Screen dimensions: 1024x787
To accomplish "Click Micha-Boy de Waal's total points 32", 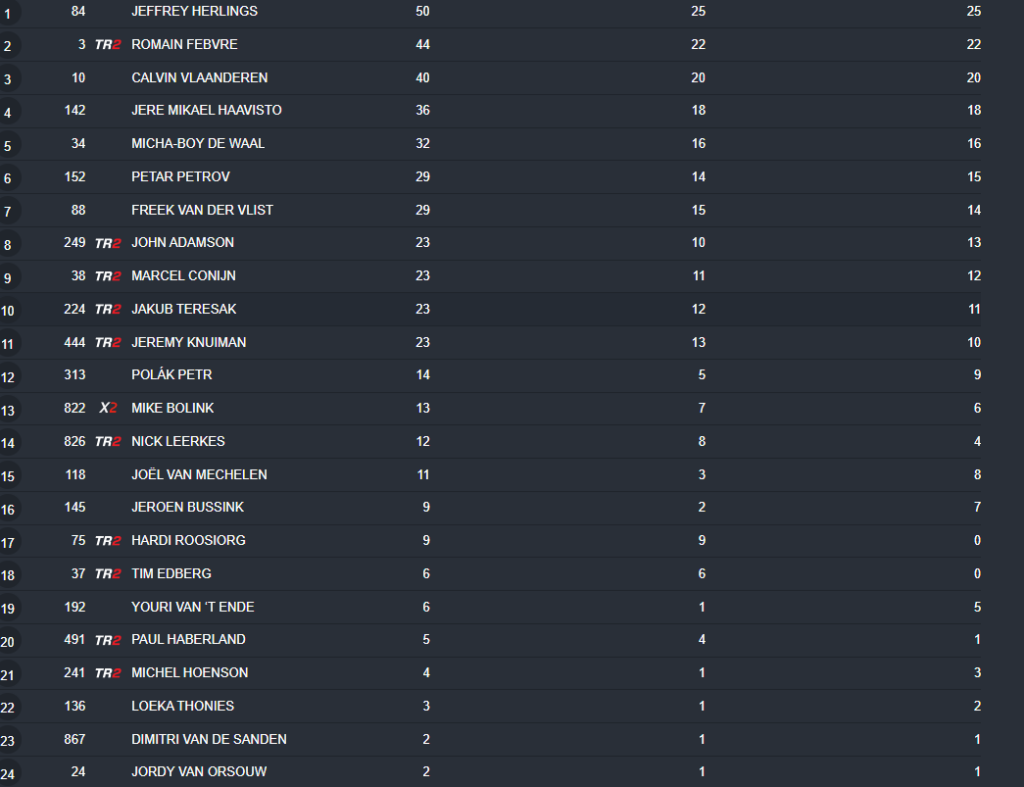I will (423, 143).
